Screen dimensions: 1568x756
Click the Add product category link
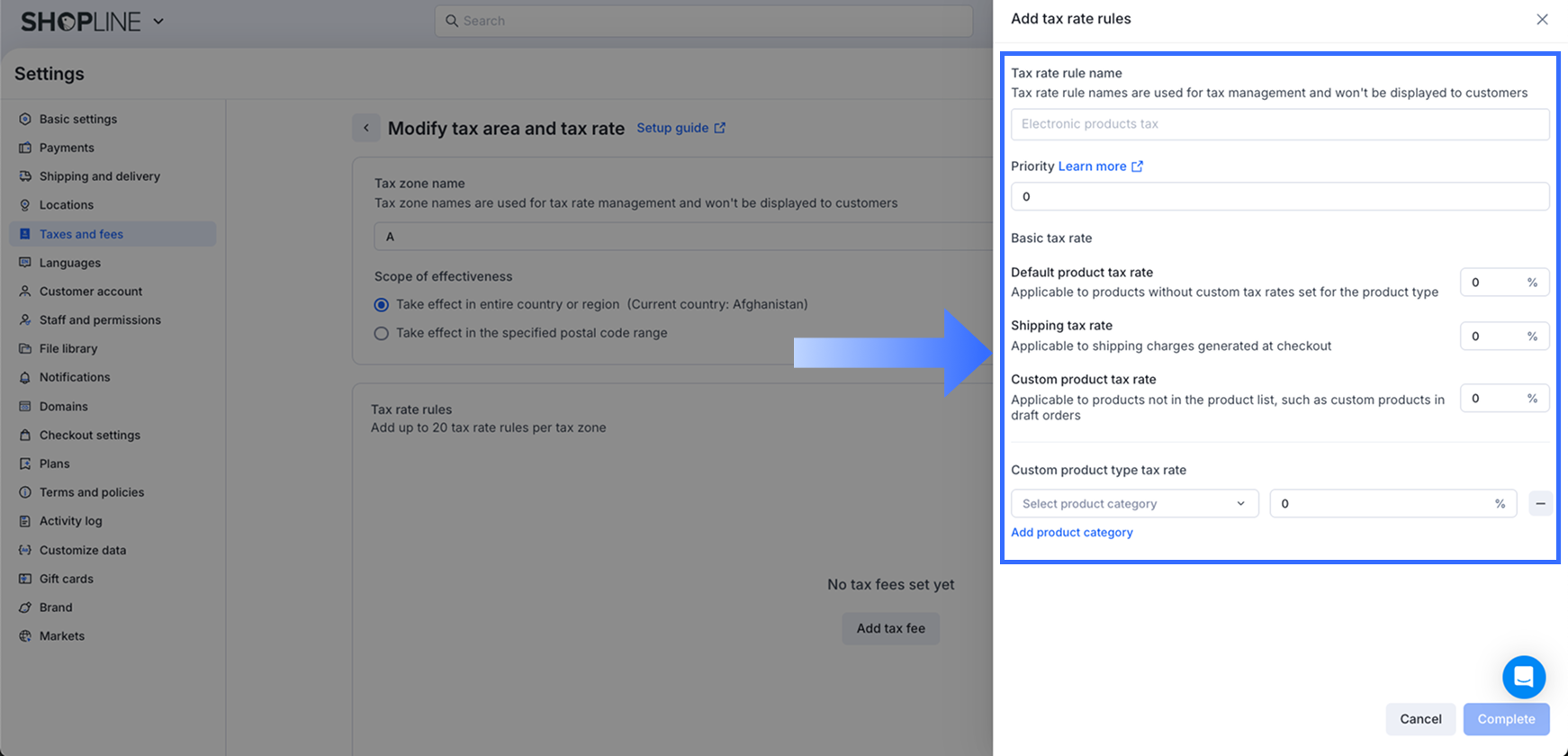[1071, 533]
